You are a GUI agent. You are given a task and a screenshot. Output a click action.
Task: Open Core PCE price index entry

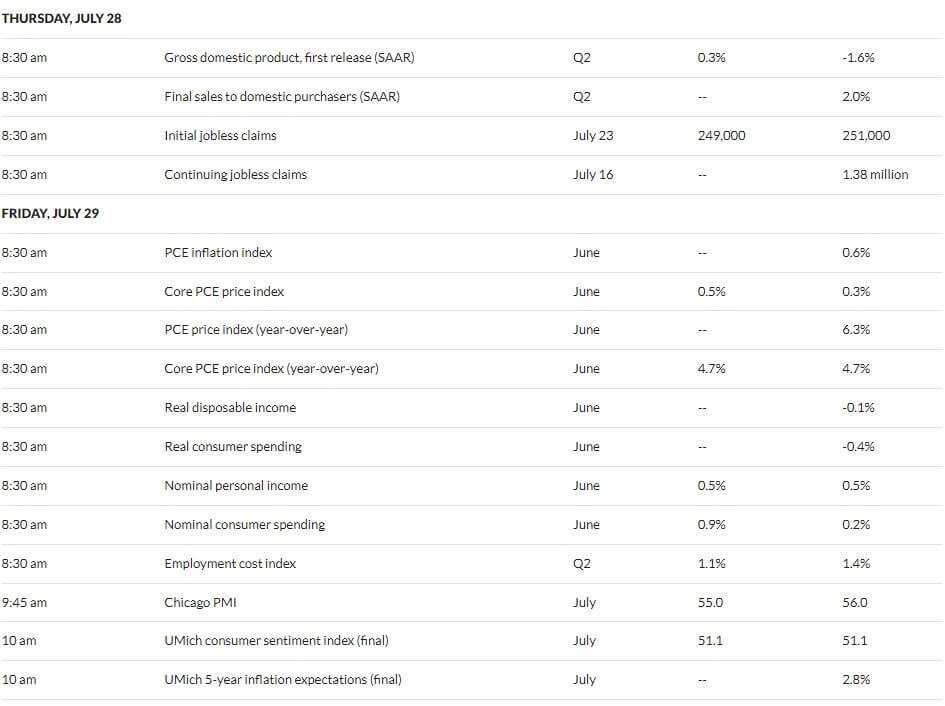pos(224,292)
